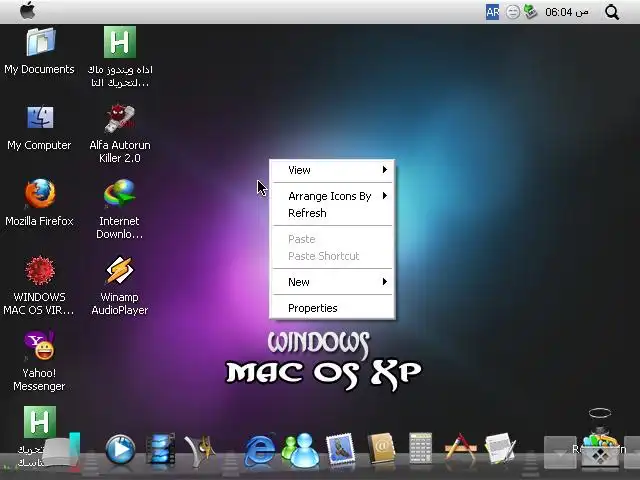Choose Refresh from the context menu
Screen dimensions: 640x480
pos(332,213)
